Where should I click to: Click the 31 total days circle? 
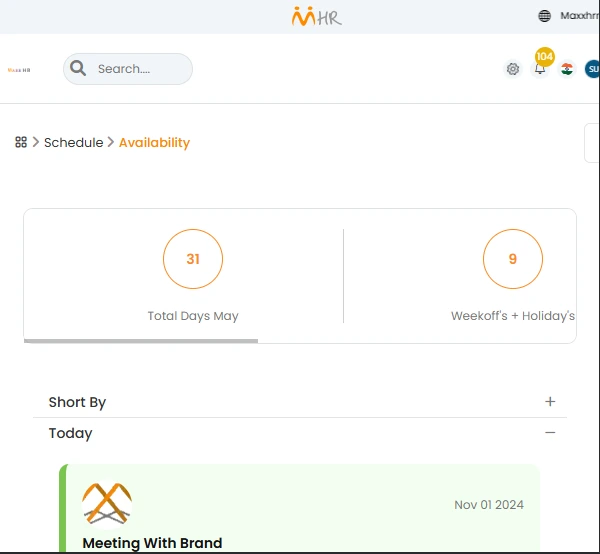[x=193, y=259]
